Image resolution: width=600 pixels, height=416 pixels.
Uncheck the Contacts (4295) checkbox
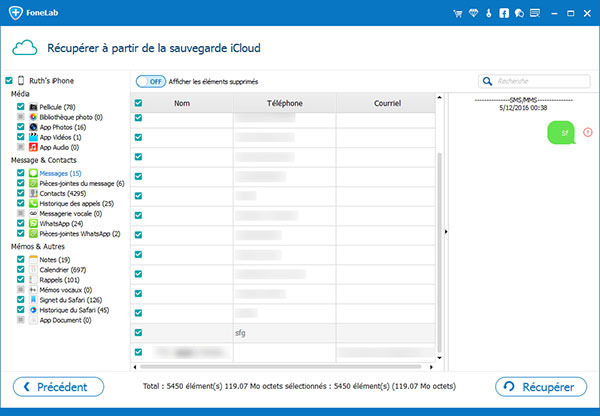click(x=21, y=193)
